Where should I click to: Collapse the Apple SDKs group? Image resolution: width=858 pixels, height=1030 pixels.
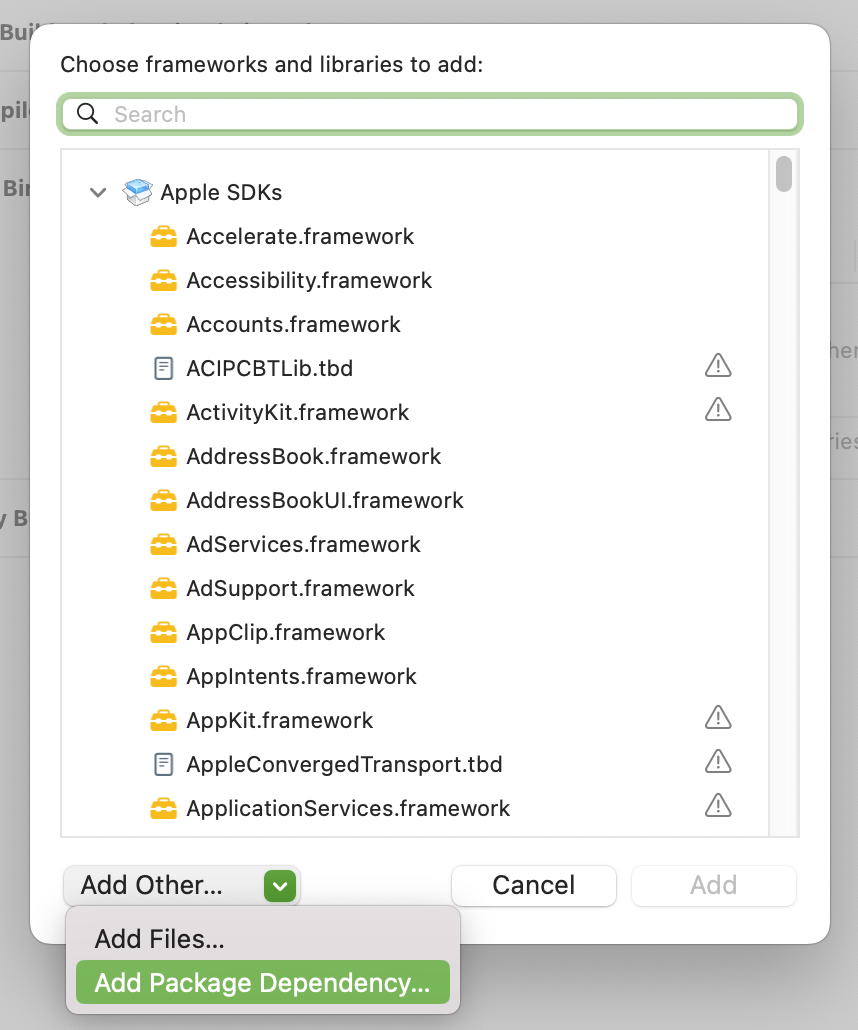click(x=98, y=192)
